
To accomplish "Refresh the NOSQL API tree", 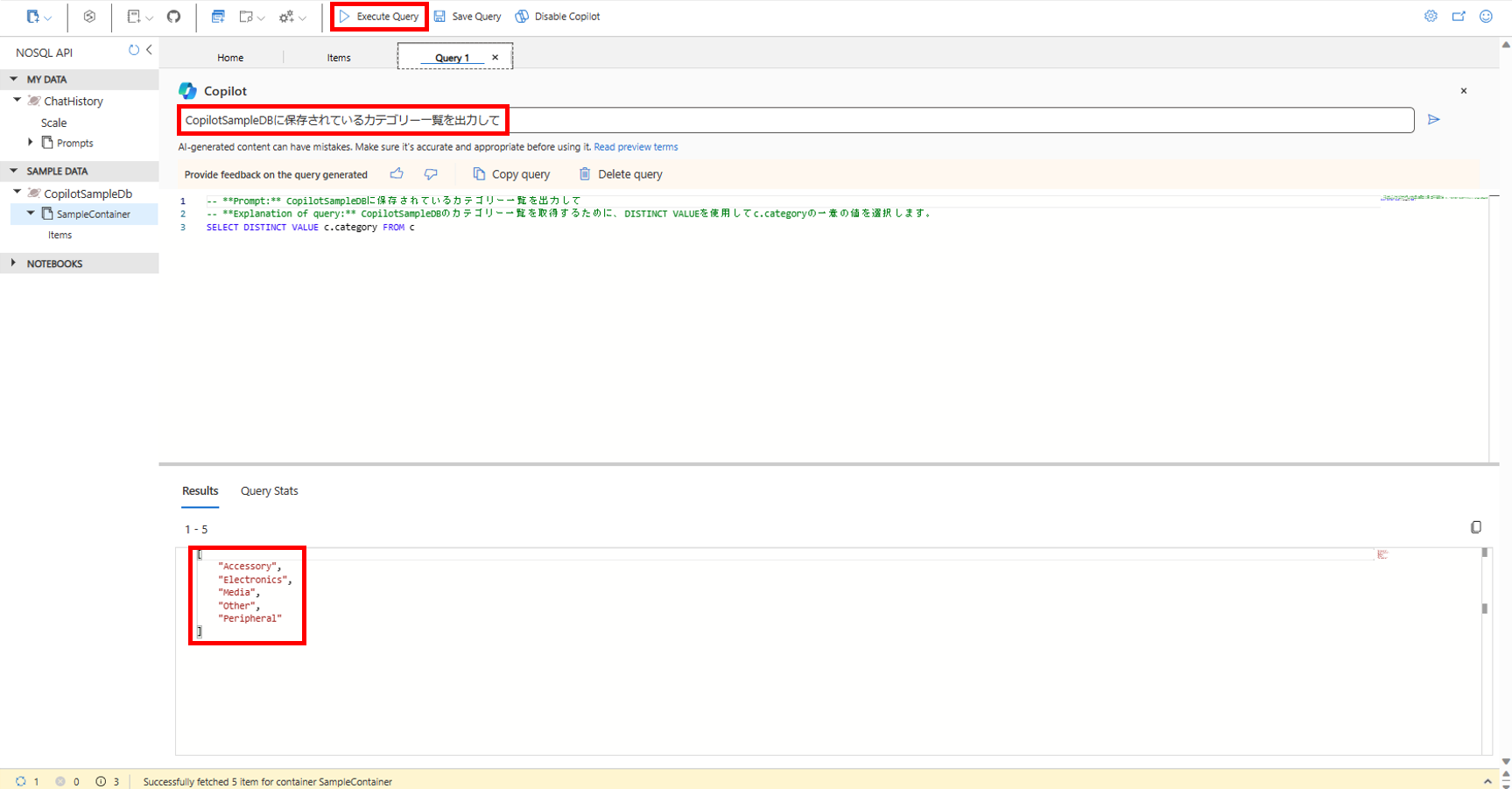I will (134, 51).
